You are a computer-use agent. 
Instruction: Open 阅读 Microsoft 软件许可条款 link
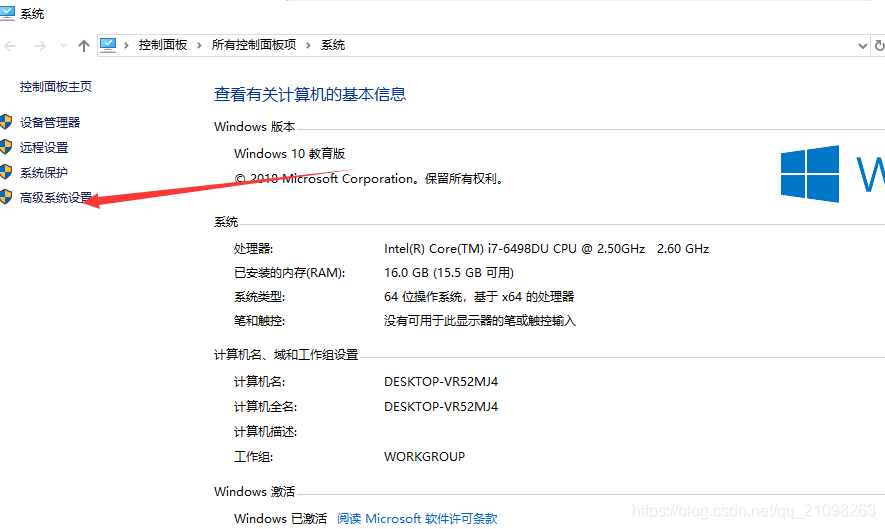tap(417, 518)
